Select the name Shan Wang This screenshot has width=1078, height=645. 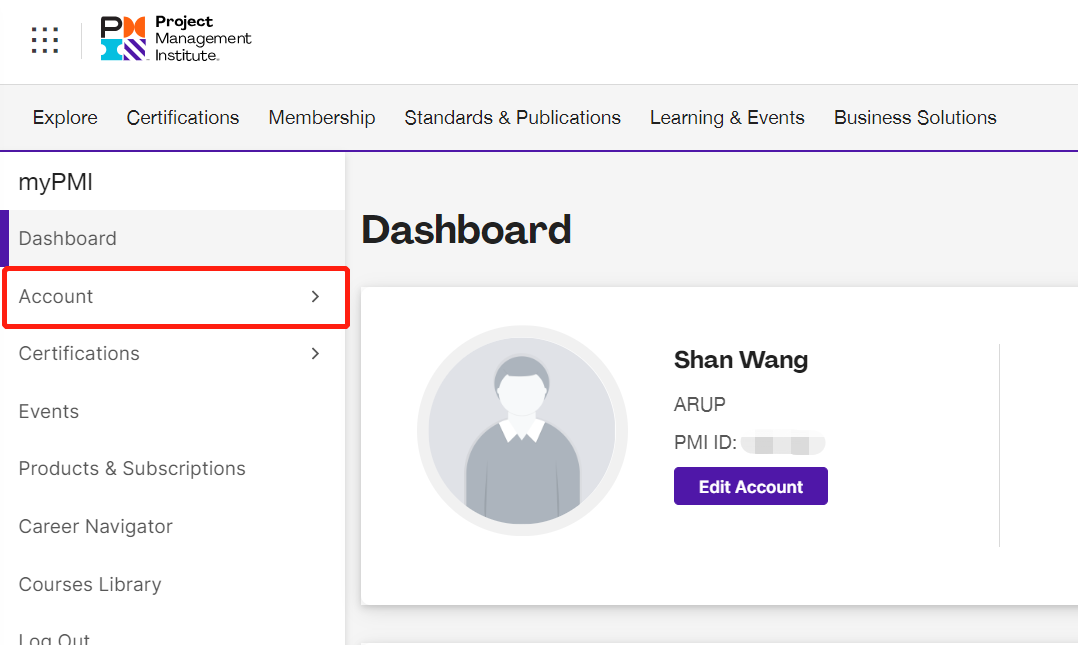[740, 360]
